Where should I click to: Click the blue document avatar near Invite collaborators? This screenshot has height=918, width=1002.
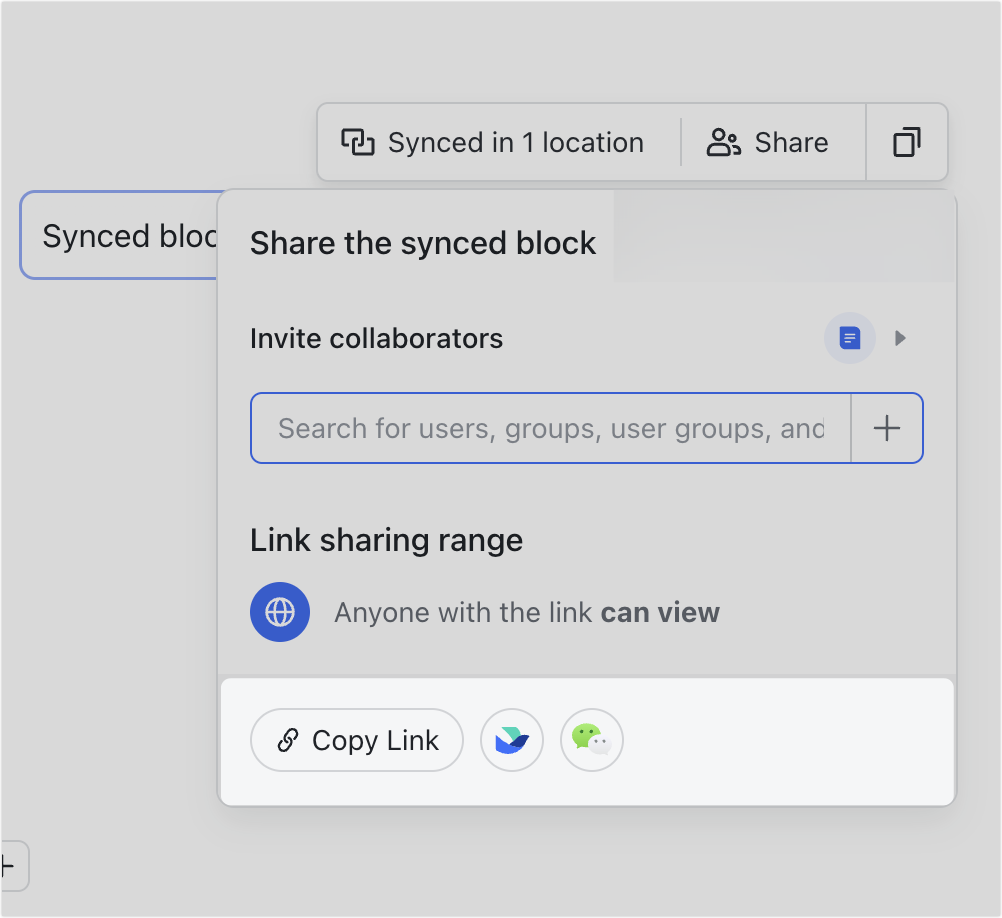[x=849, y=338]
